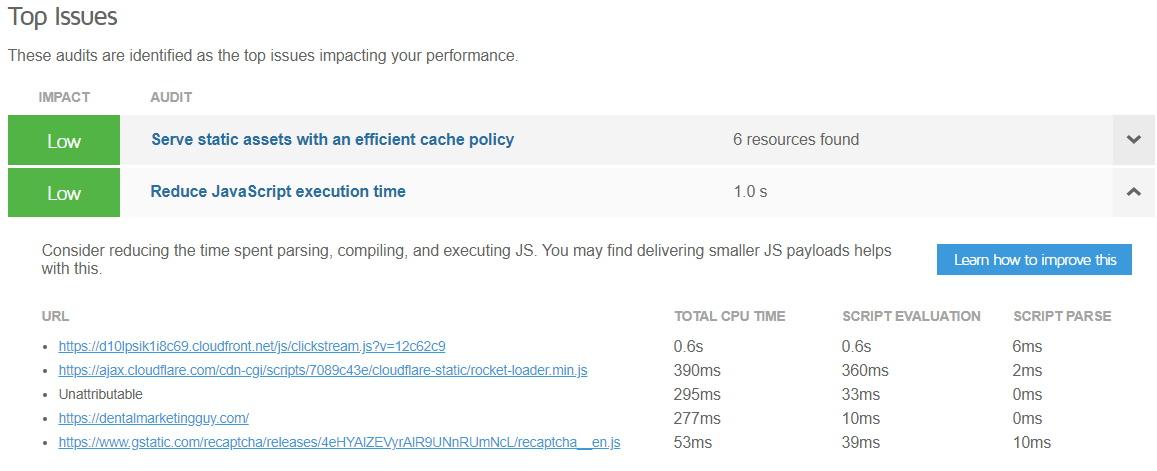The image size is (1157, 471).
Task: Click the Low impact badge for cache policy
Action: [x=64, y=141]
